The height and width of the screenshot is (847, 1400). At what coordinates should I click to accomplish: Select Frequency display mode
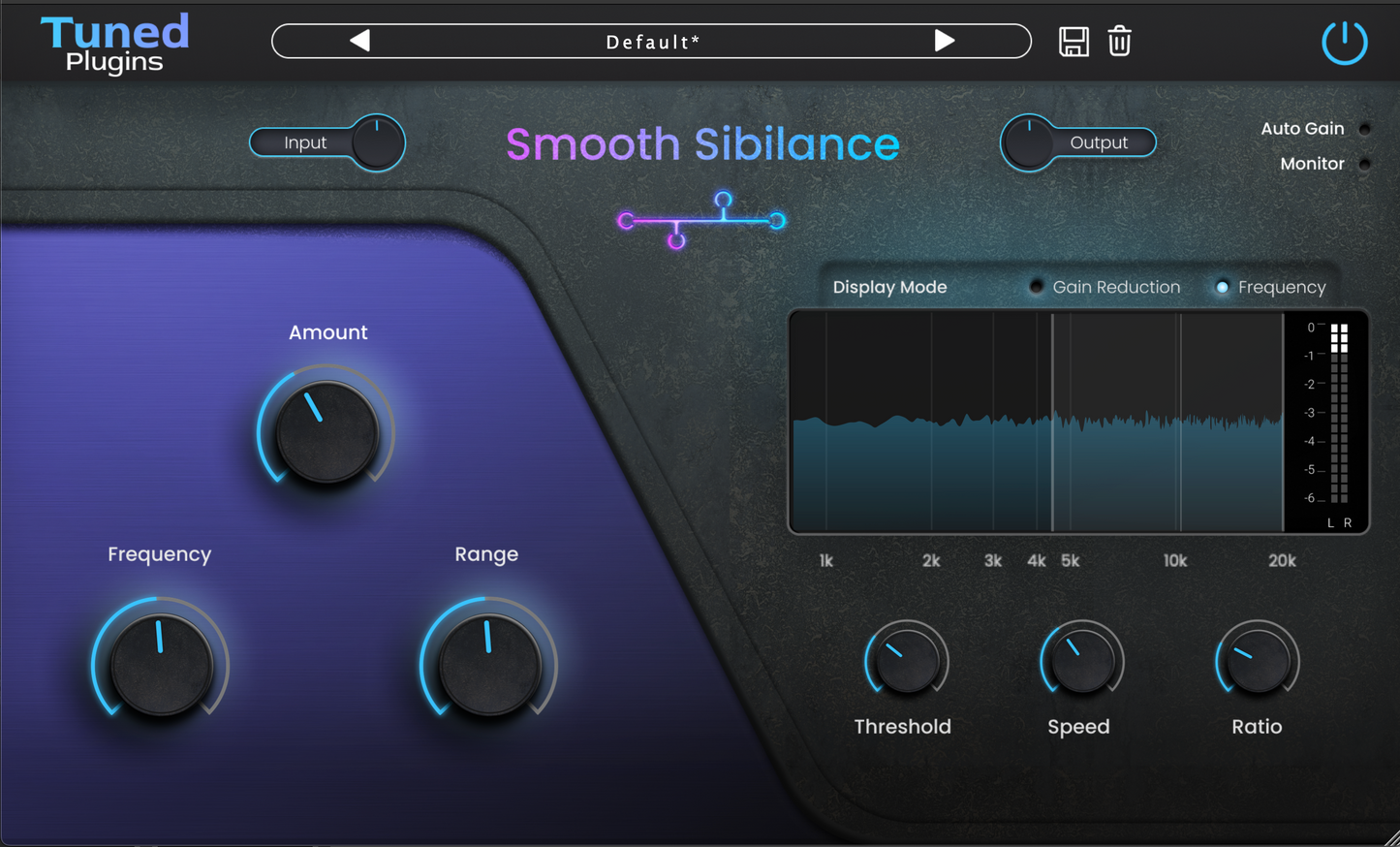click(1222, 286)
